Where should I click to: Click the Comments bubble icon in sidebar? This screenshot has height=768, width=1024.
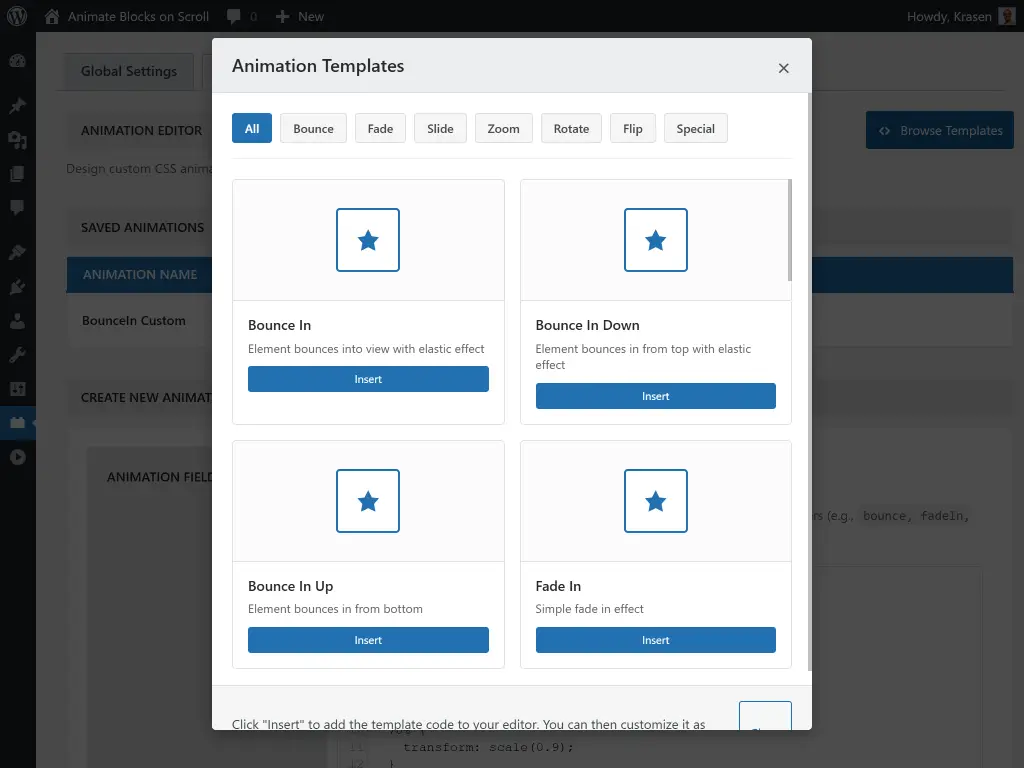[17, 207]
